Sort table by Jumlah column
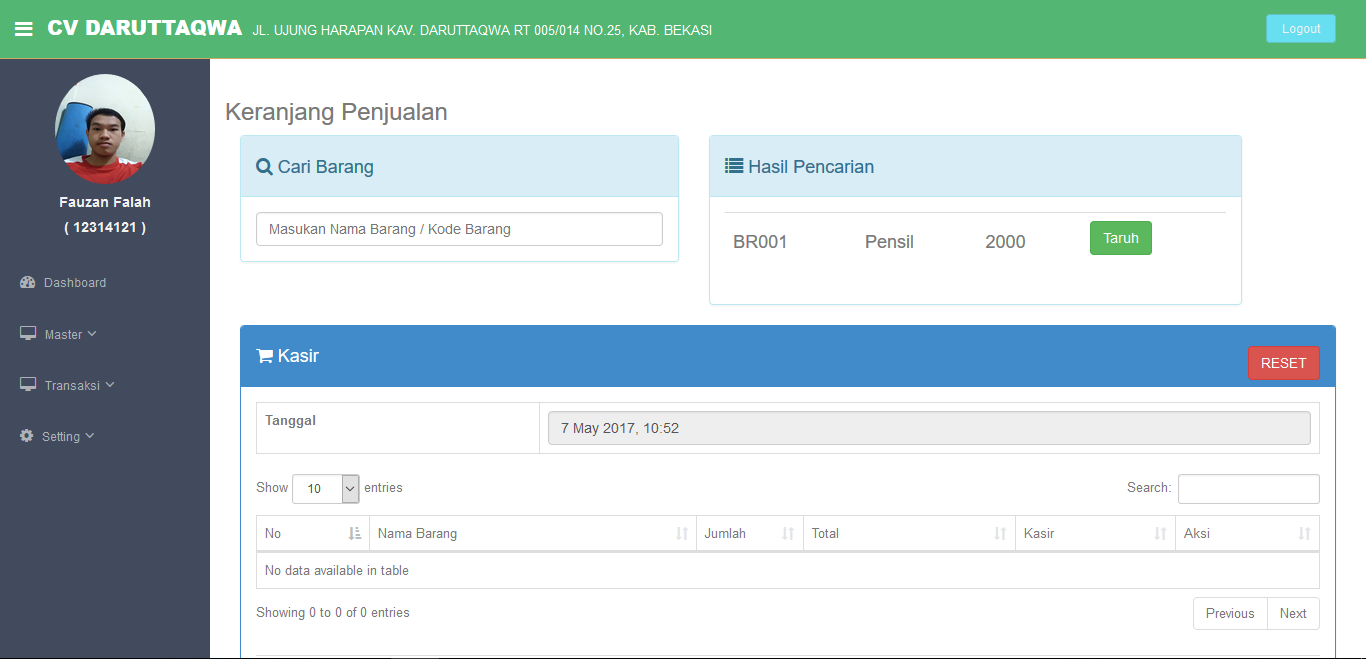Viewport: 1366px width, 659px height. point(750,534)
